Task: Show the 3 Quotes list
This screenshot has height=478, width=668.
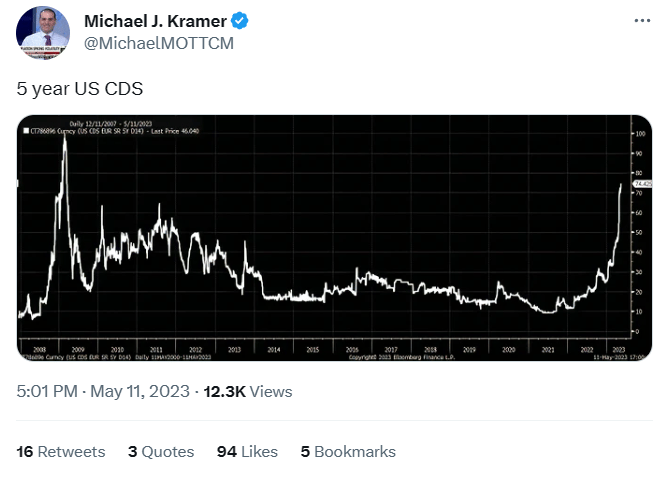Action: [161, 452]
